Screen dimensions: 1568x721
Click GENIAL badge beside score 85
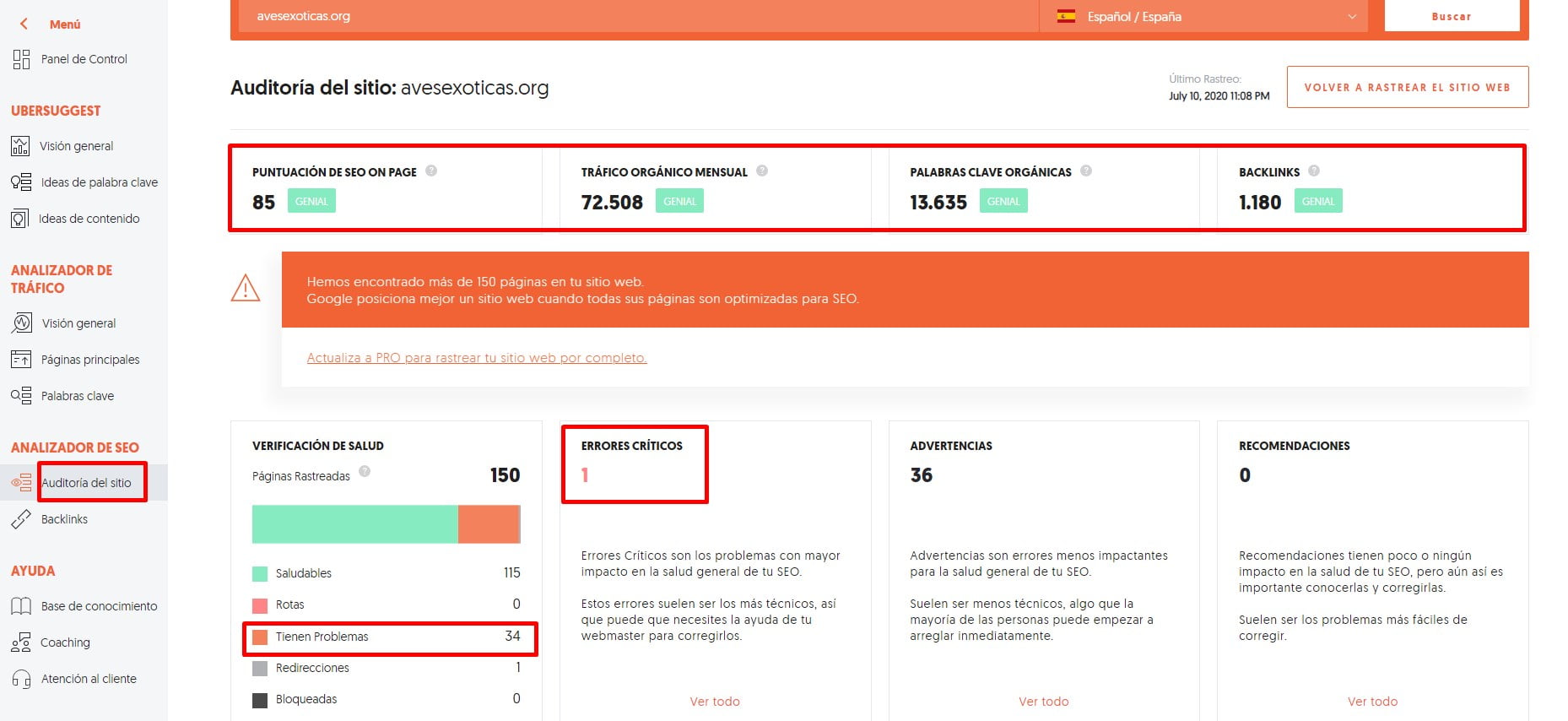pyautogui.click(x=311, y=201)
